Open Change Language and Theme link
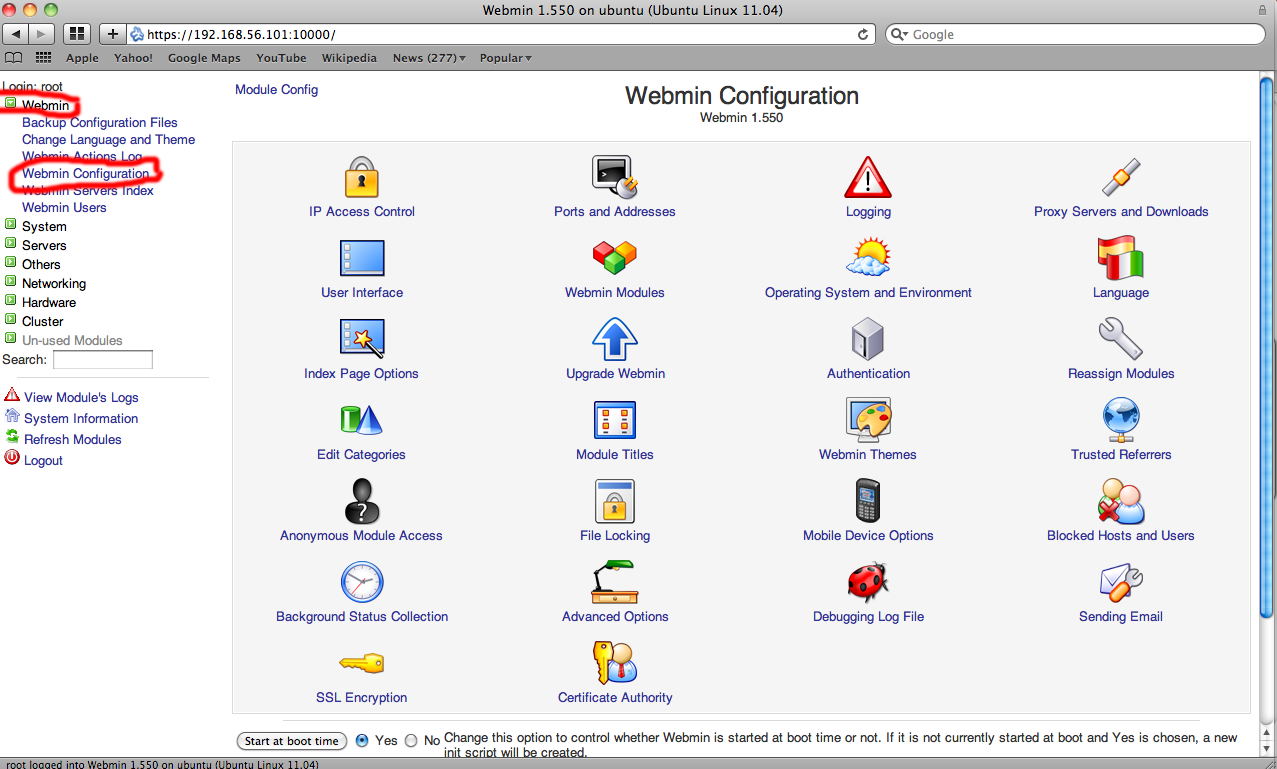 coord(108,139)
